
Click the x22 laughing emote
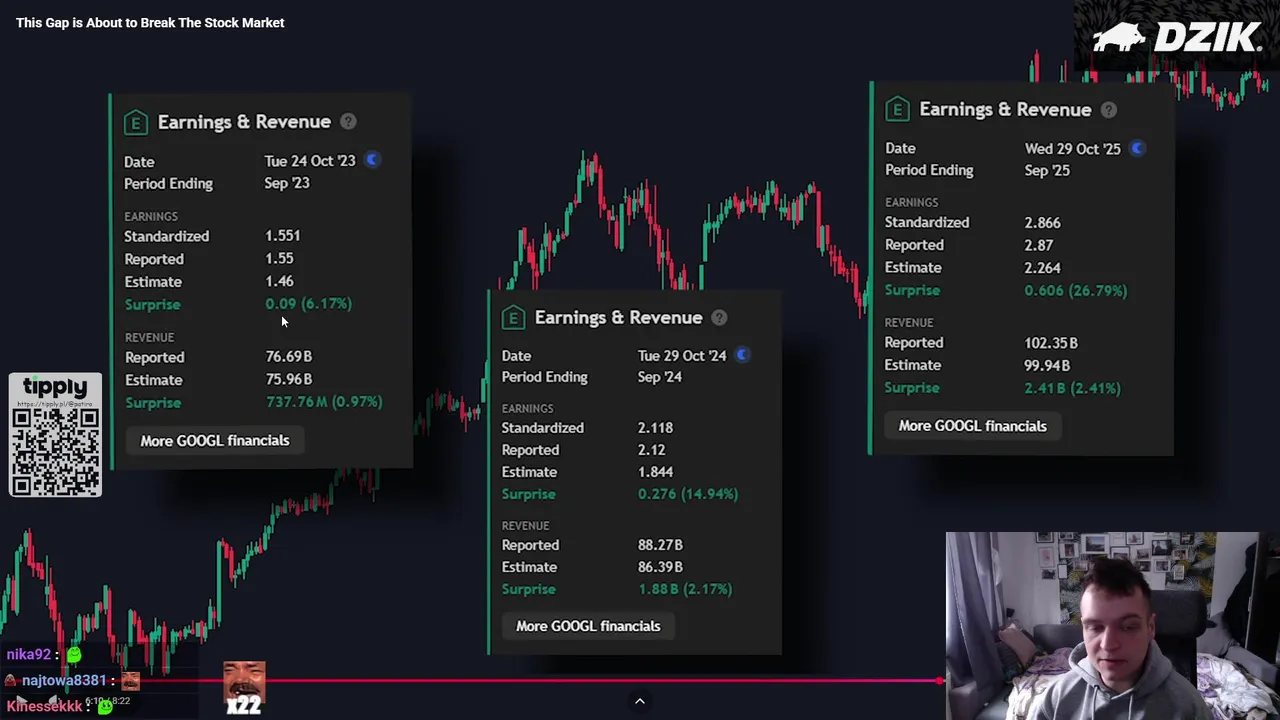point(244,688)
